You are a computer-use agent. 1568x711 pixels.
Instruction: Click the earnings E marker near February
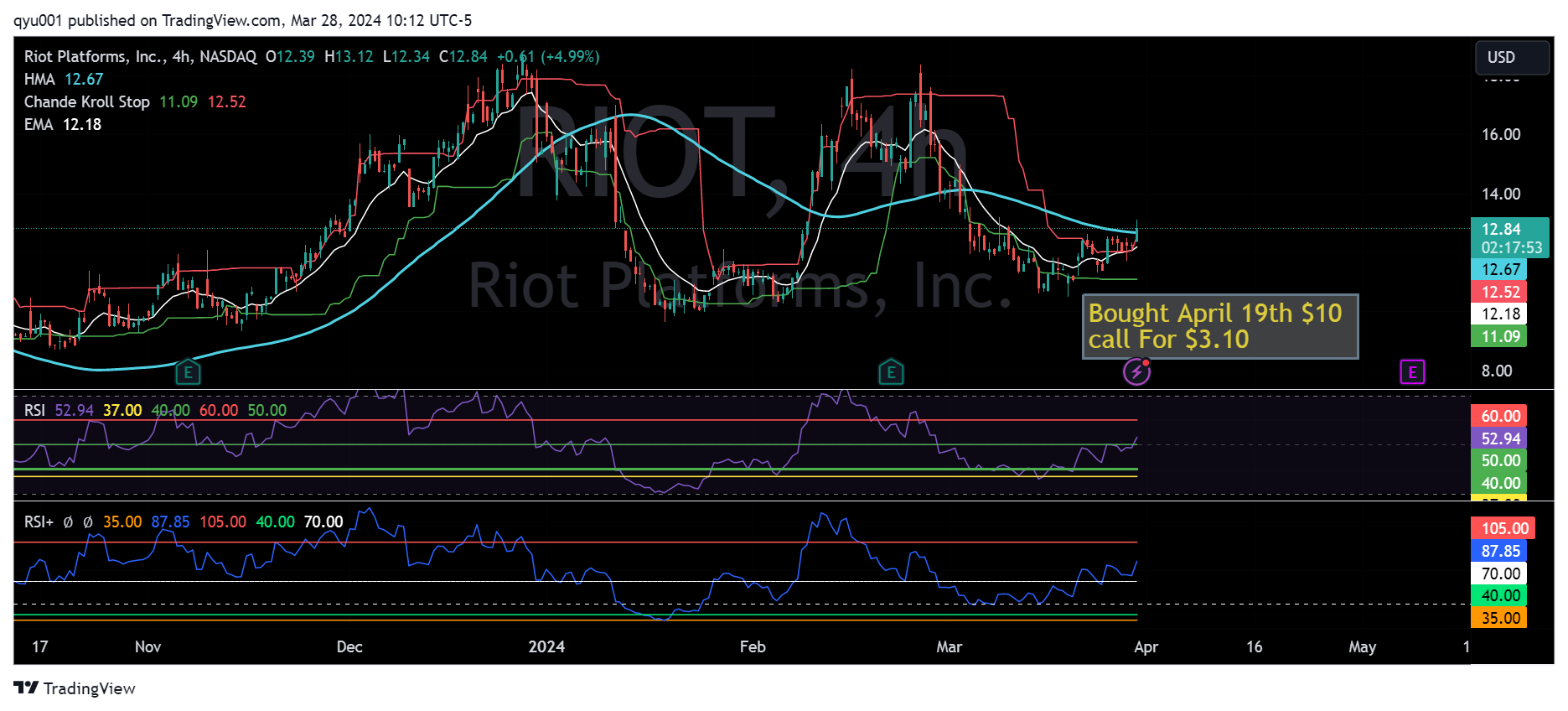coord(891,372)
